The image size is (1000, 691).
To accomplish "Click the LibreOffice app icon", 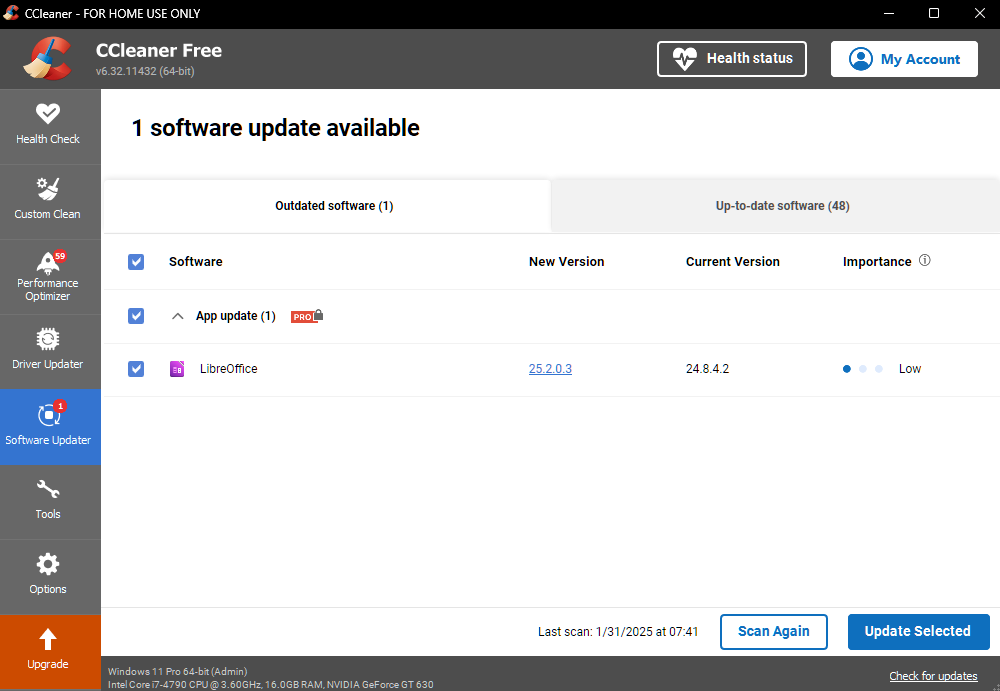I will point(177,369).
